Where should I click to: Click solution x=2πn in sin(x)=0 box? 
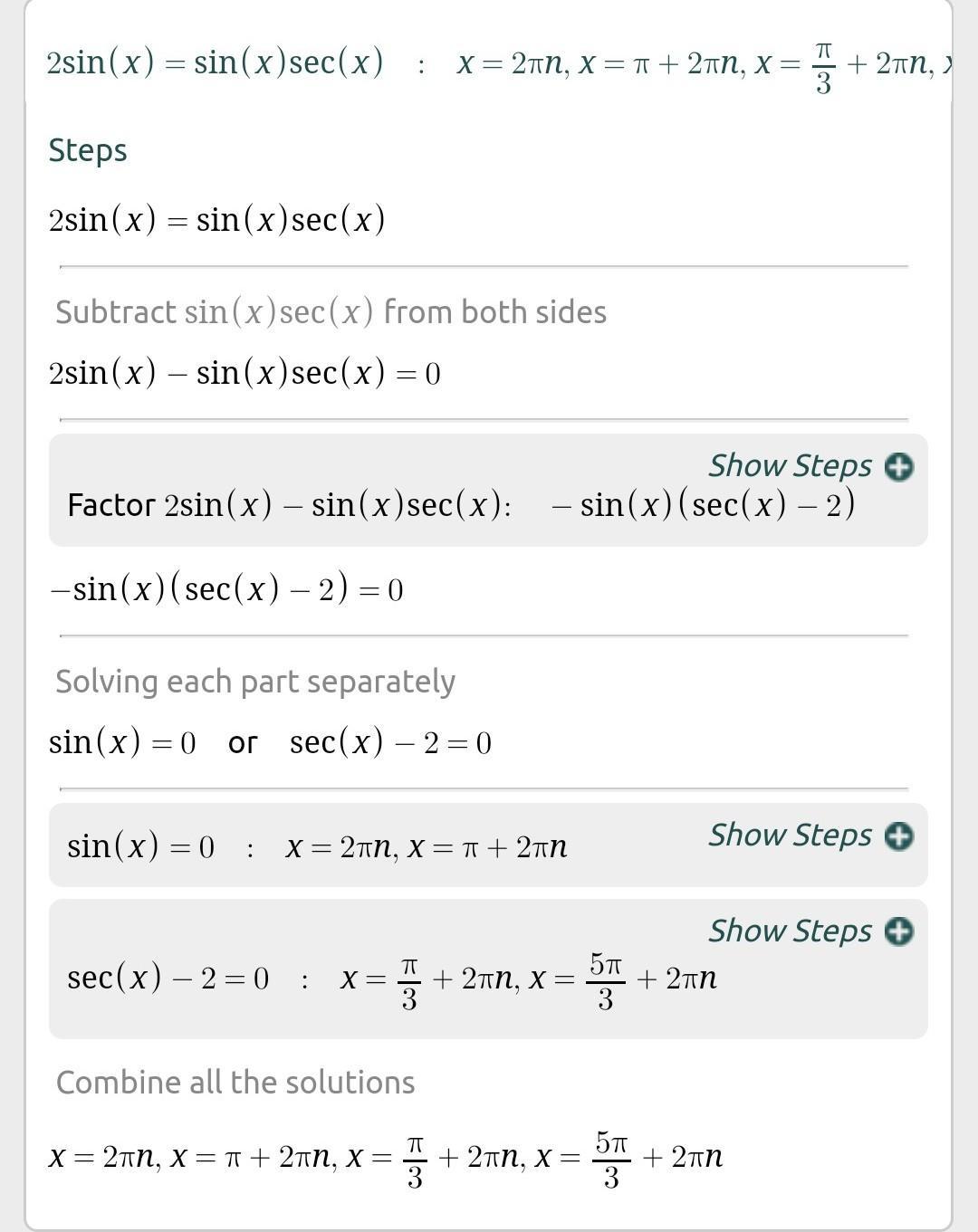coord(340,848)
